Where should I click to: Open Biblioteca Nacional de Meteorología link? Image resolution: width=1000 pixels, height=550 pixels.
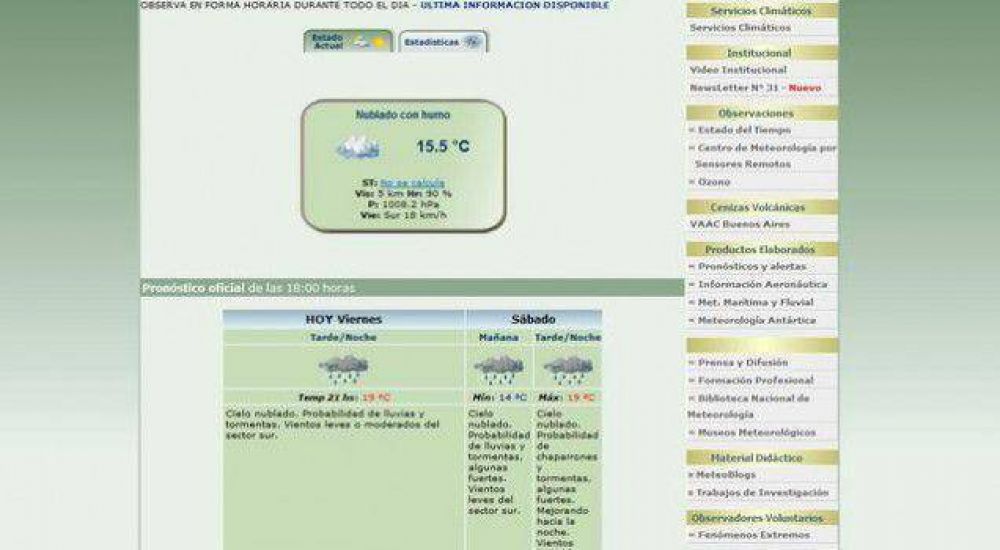[x=749, y=406]
